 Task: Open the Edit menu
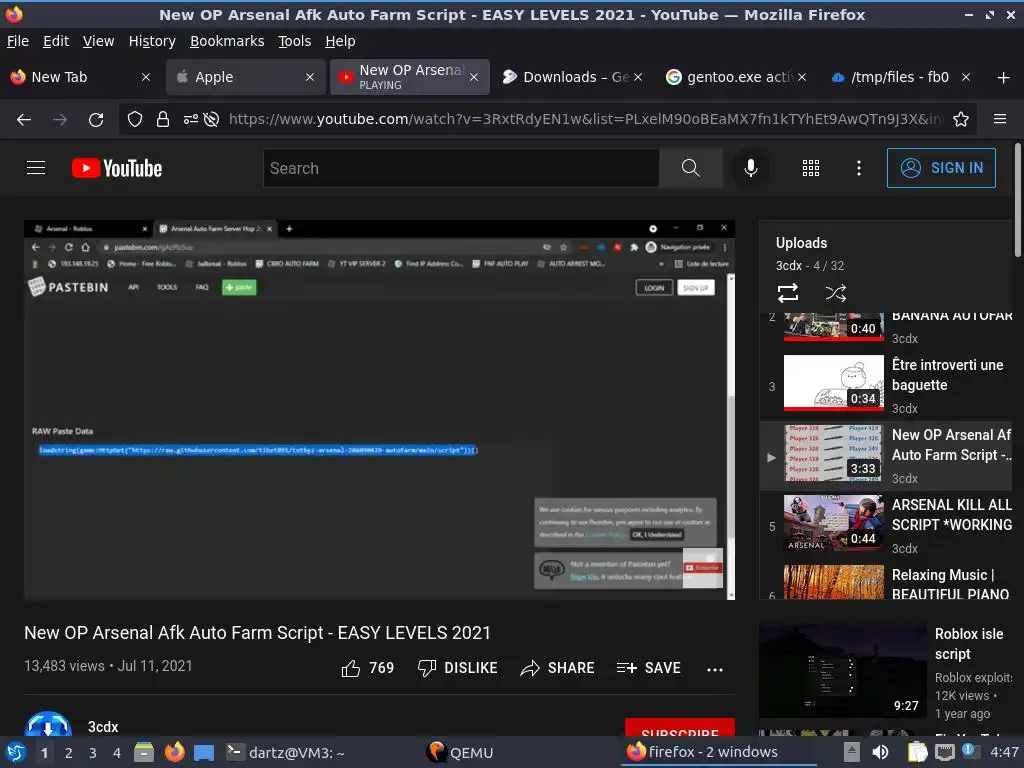[x=56, y=41]
